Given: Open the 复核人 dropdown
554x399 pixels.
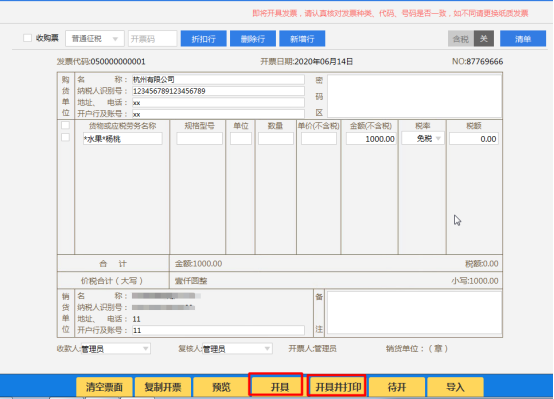Looking at the screenshot, I should [x=237, y=349].
